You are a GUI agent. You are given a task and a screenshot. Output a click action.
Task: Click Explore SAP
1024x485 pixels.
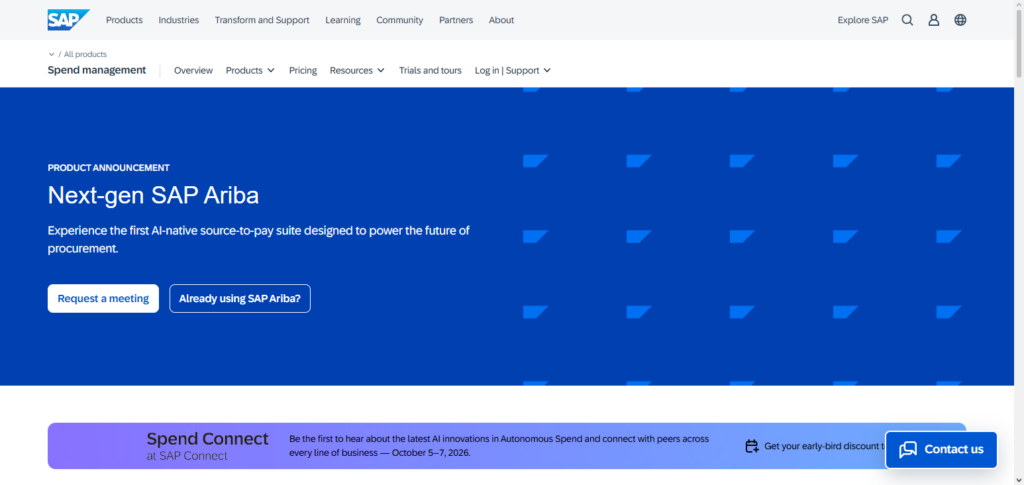(863, 20)
